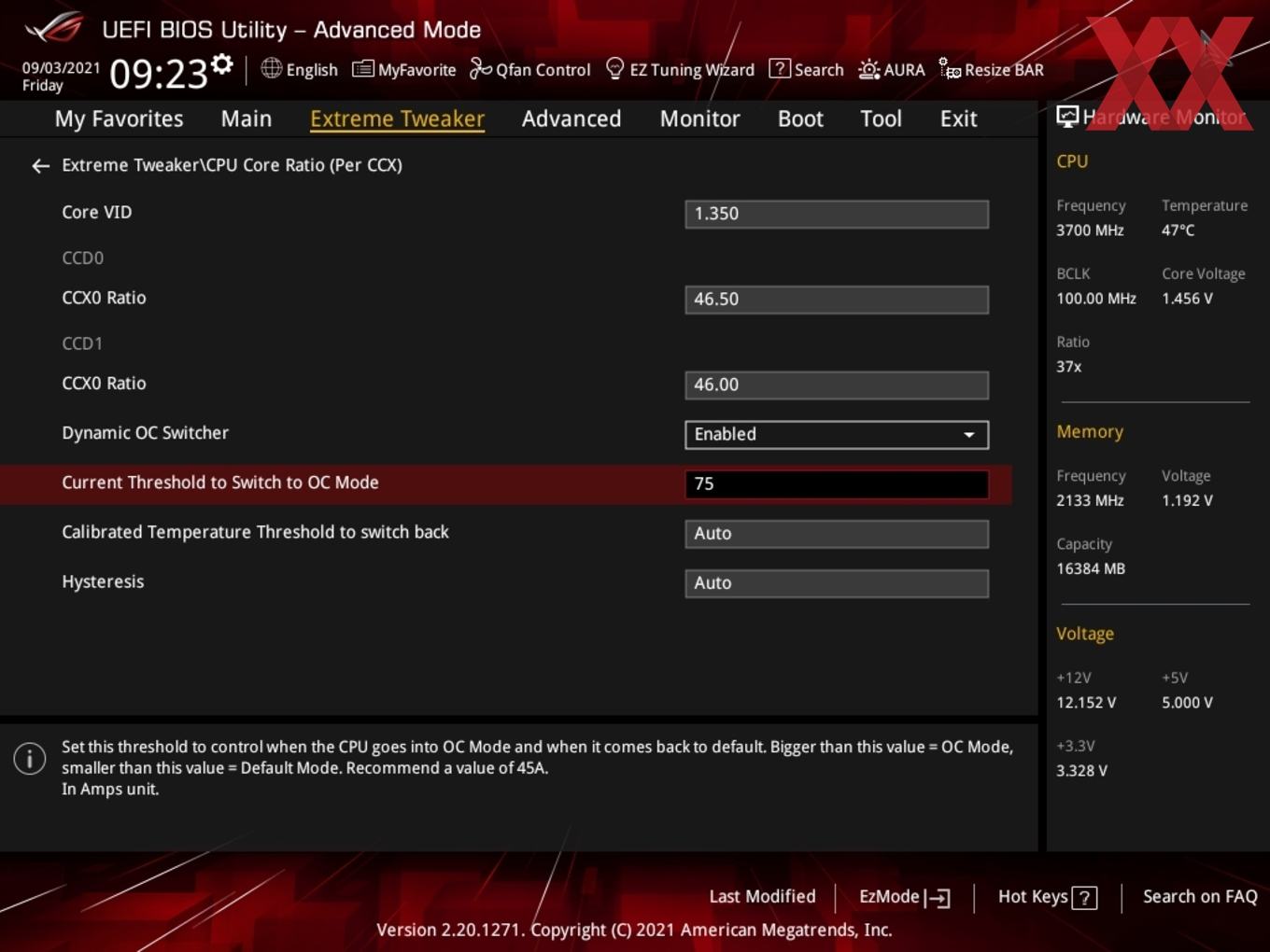The image size is (1270, 952).
Task: Click the EzMode switch arrow icon
Action: 938,898
